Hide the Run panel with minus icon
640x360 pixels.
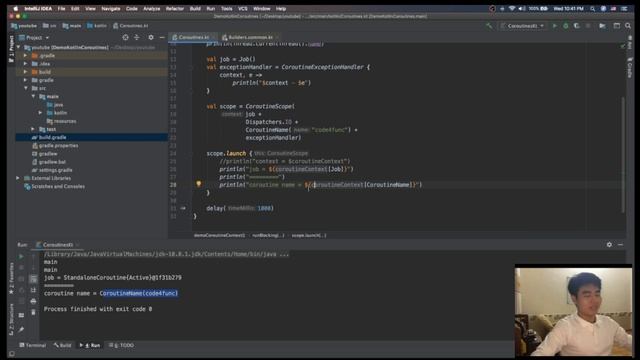(620, 244)
